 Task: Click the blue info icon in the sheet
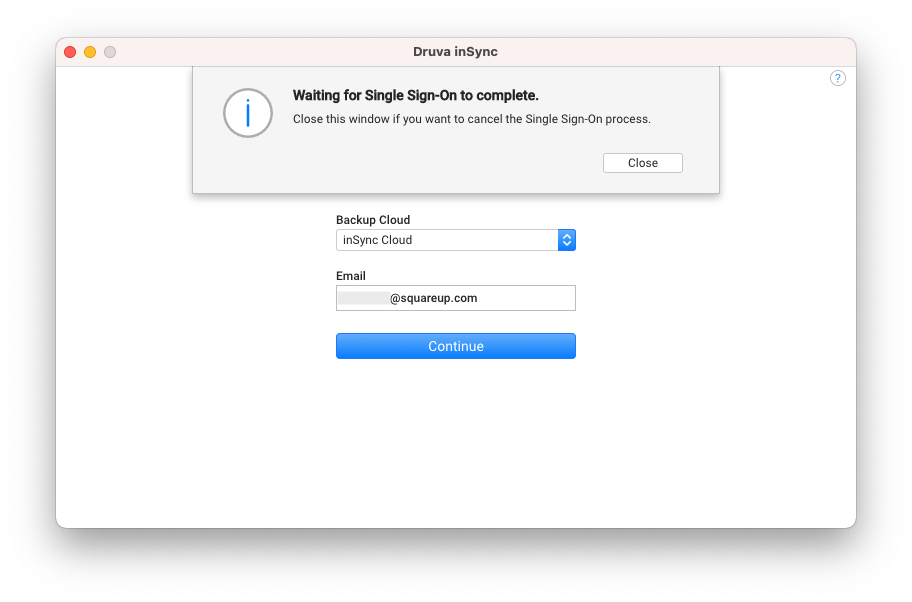[x=248, y=113]
